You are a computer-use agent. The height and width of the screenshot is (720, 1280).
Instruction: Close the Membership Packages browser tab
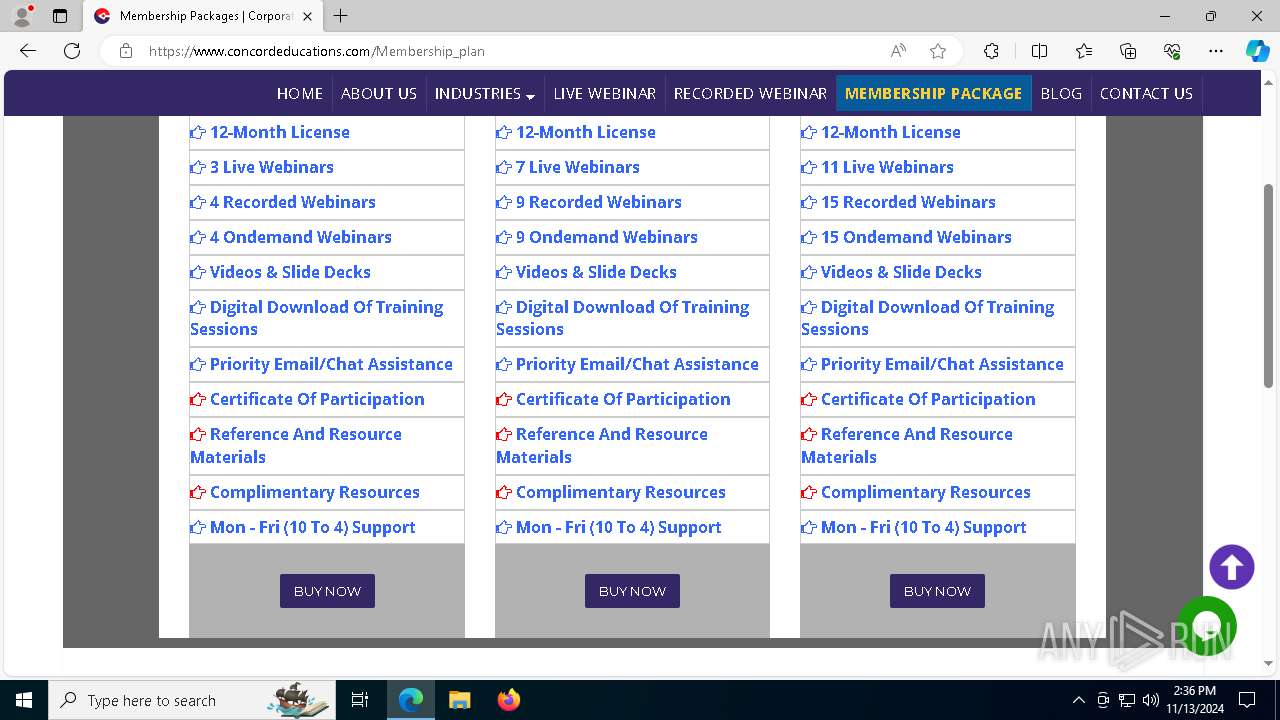(307, 16)
